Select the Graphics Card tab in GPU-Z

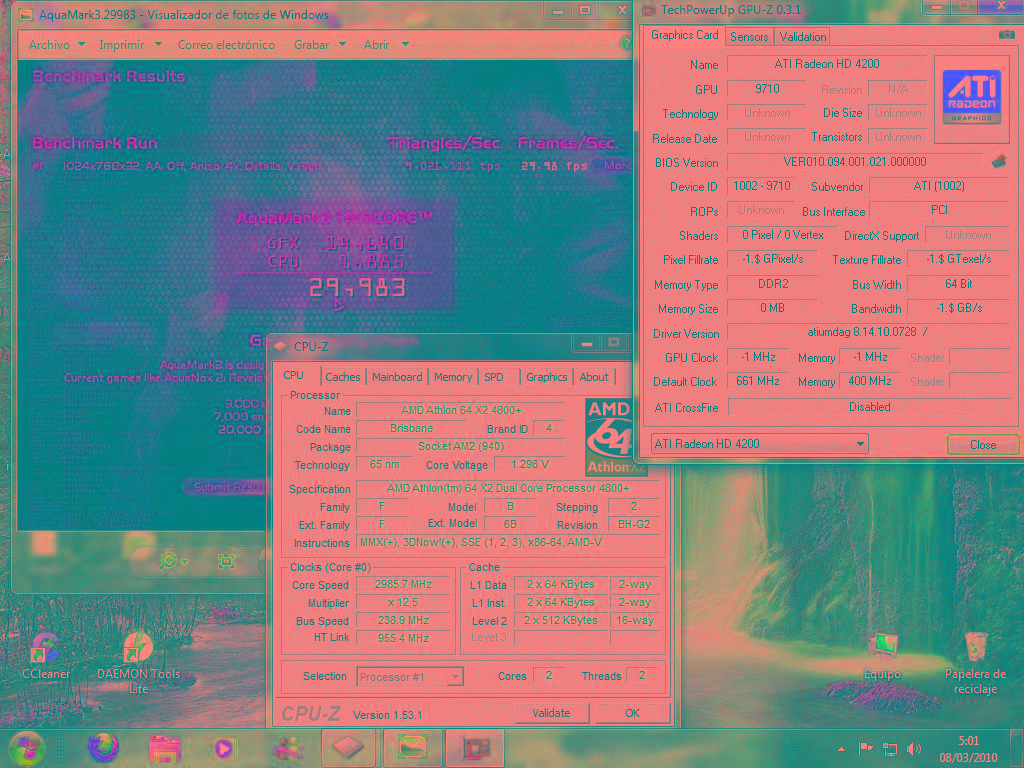[684, 35]
